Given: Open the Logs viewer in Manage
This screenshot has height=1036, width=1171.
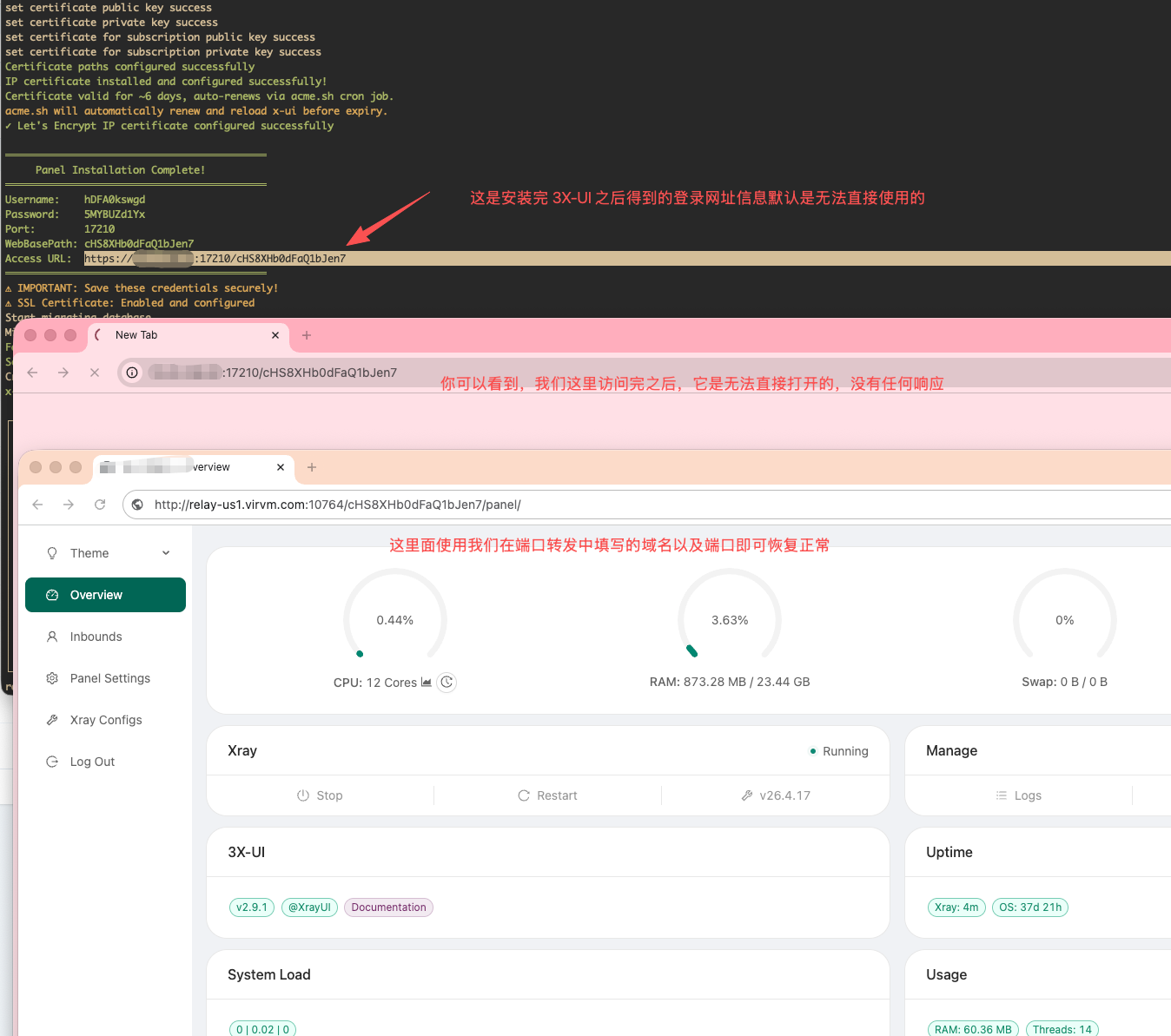Looking at the screenshot, I should (x=1018, y=795).
